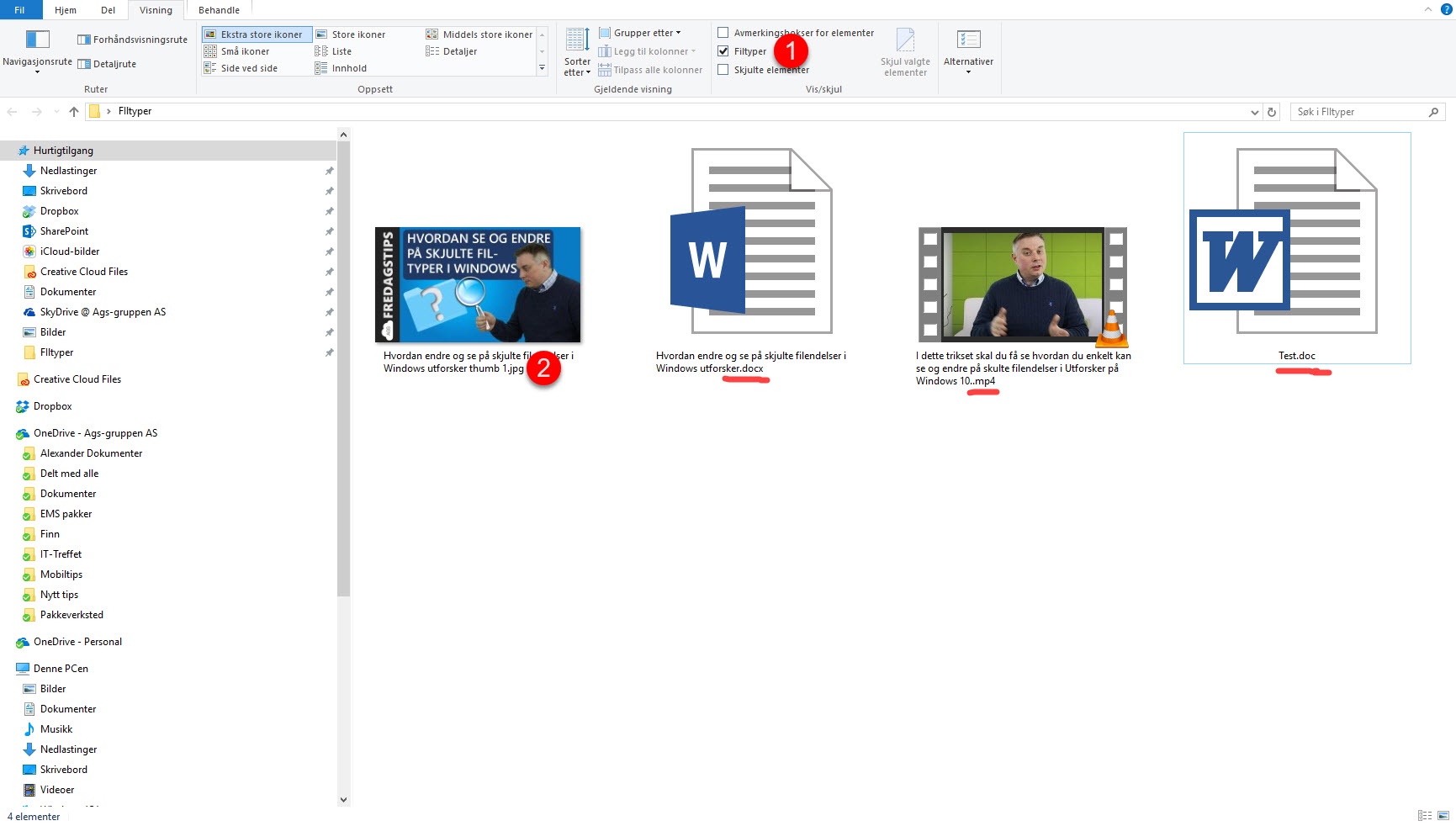Image resolution: width=1456 pixels, height=826 pixels.
Task: Switch to Visning ribbon tab
Action: click(x=156, y=10)
